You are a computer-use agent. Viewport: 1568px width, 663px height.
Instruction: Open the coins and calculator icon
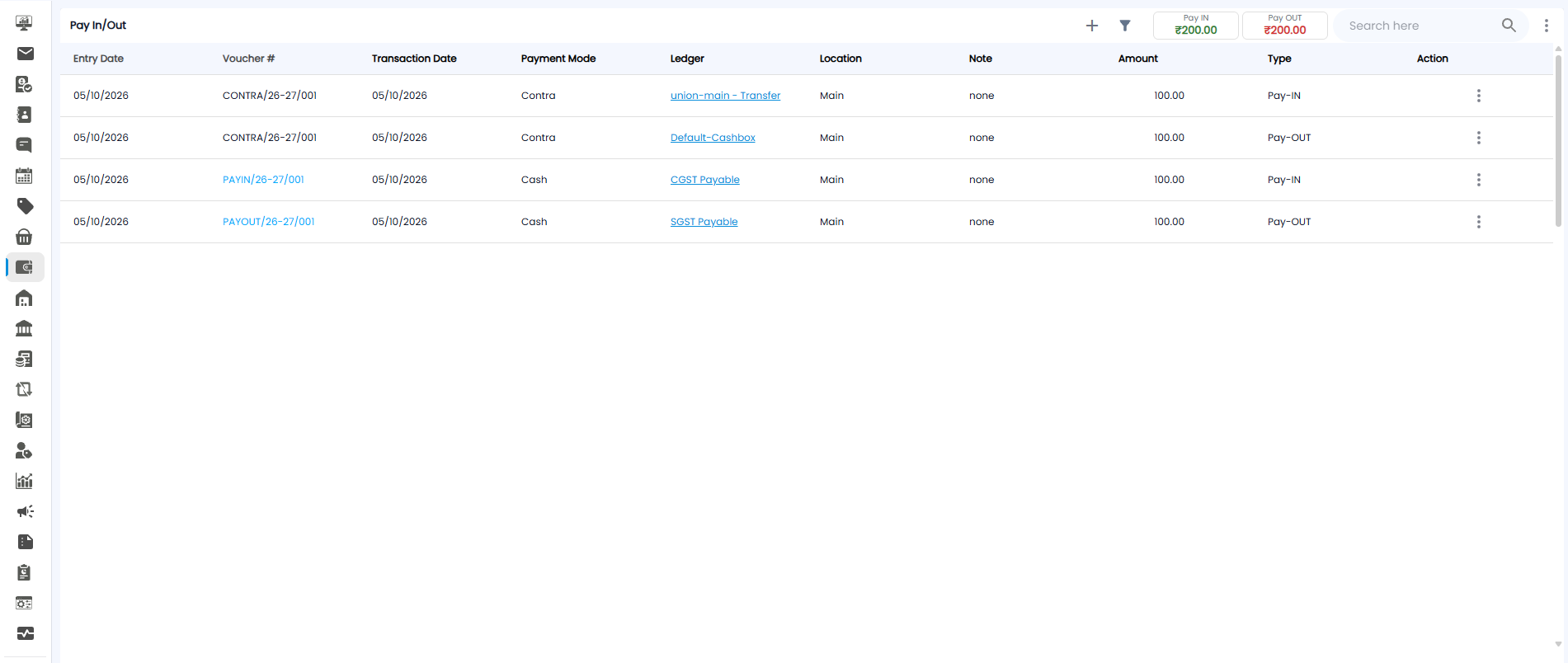[25, 359]
